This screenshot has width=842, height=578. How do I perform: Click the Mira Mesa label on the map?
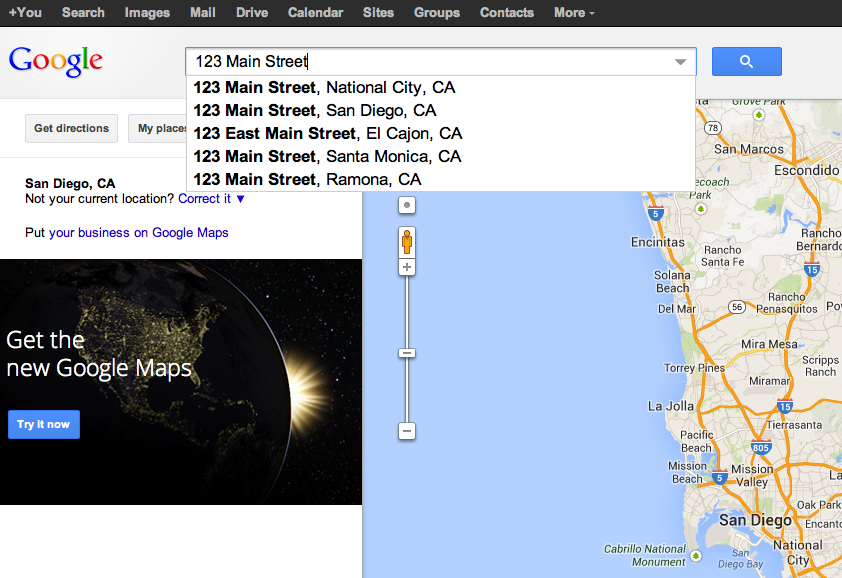click(x=769, y=344)
